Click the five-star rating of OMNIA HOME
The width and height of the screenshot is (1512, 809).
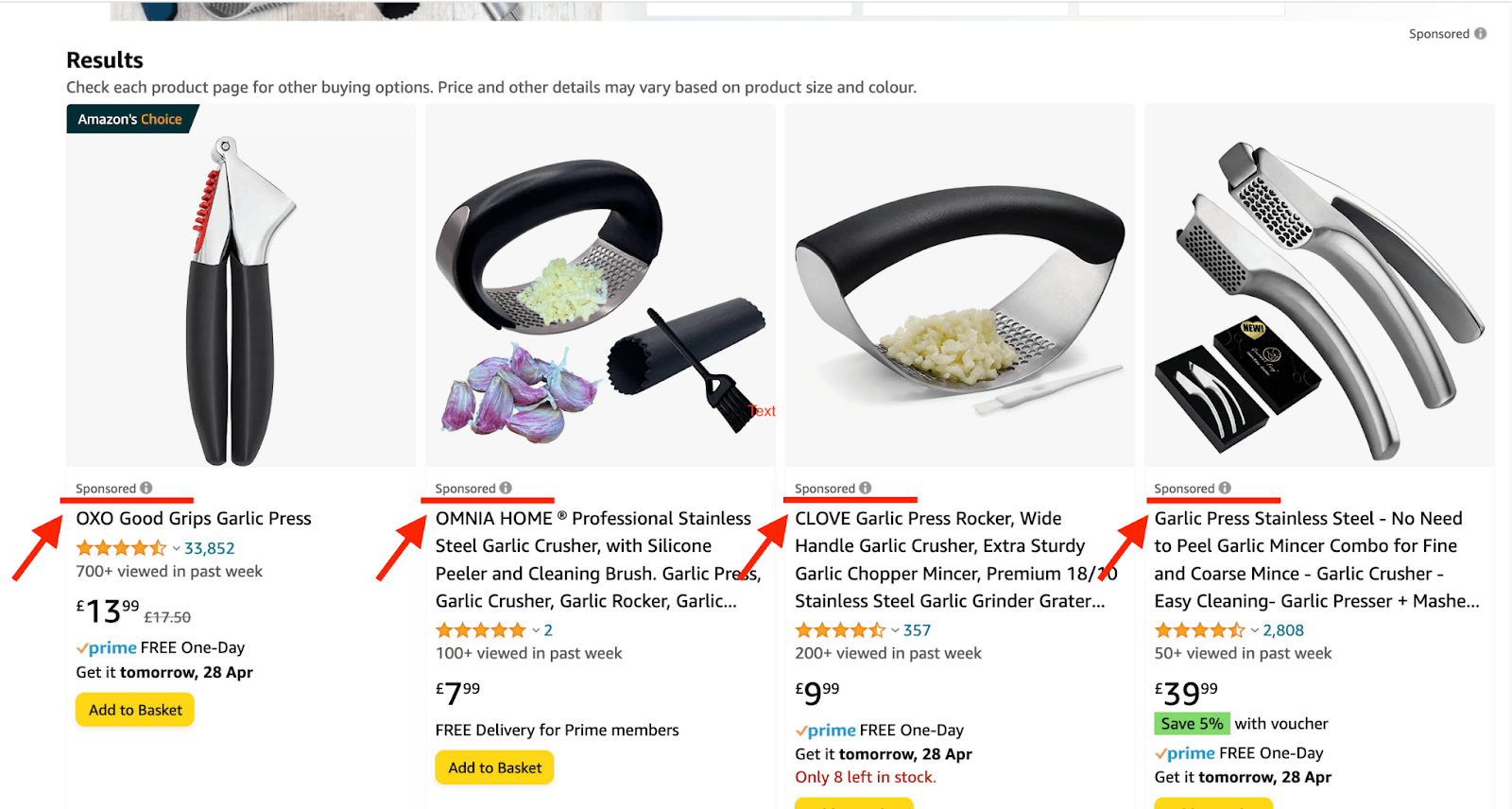coord(481,628)
